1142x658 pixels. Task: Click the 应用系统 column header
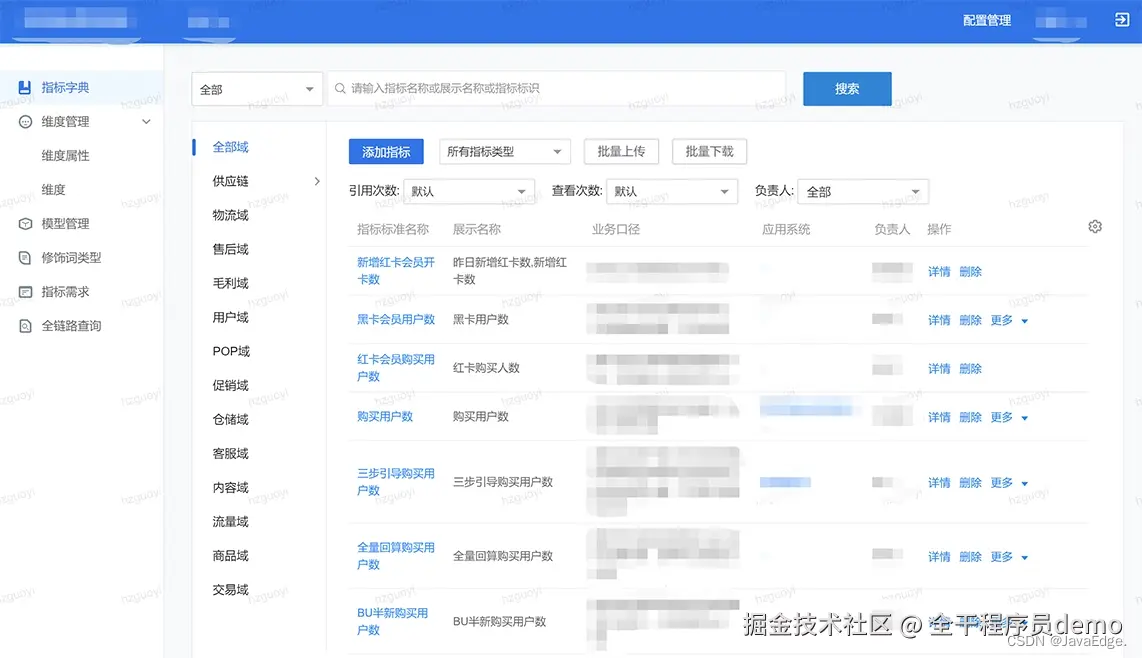click(786, 229)
